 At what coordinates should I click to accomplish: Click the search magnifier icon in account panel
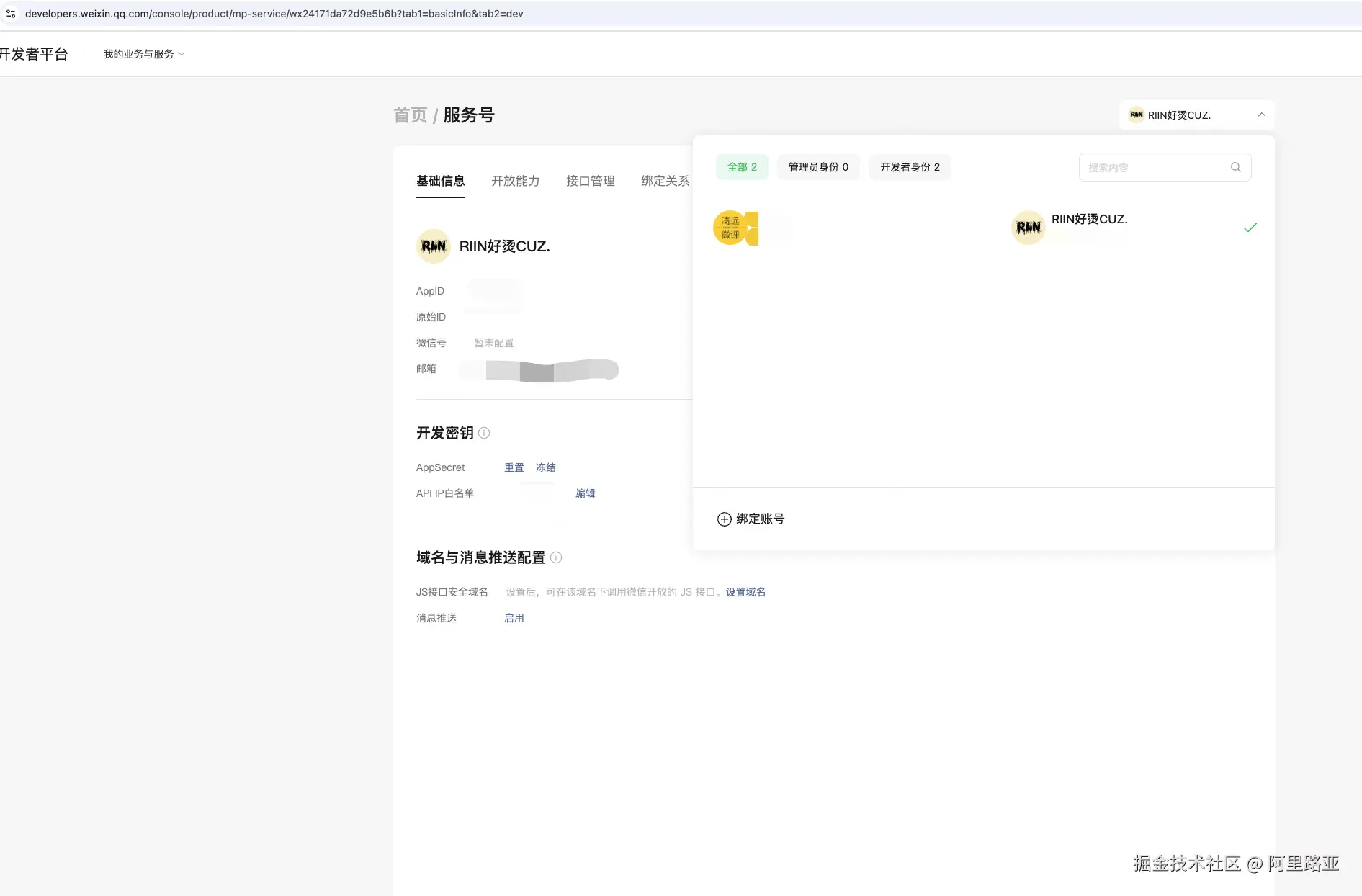pos(1236,167)
